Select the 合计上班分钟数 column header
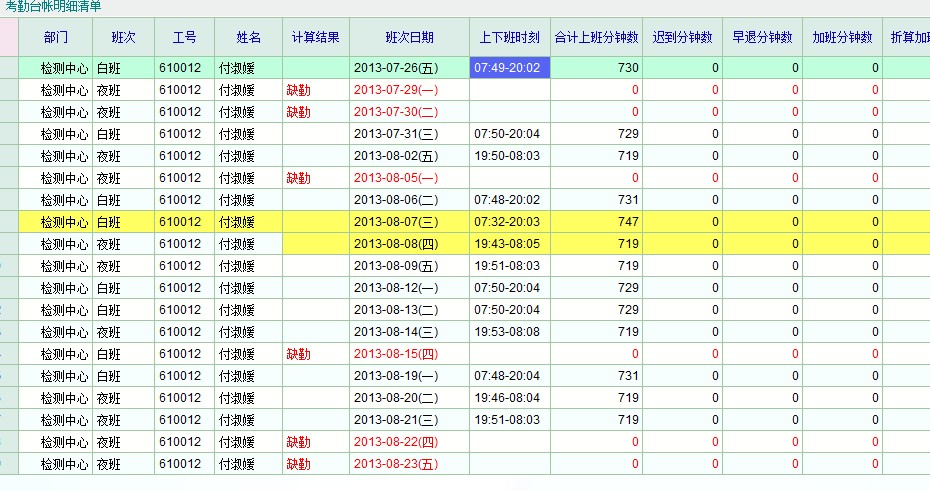This screenshot has height=491, width=930. click(595, 38)
